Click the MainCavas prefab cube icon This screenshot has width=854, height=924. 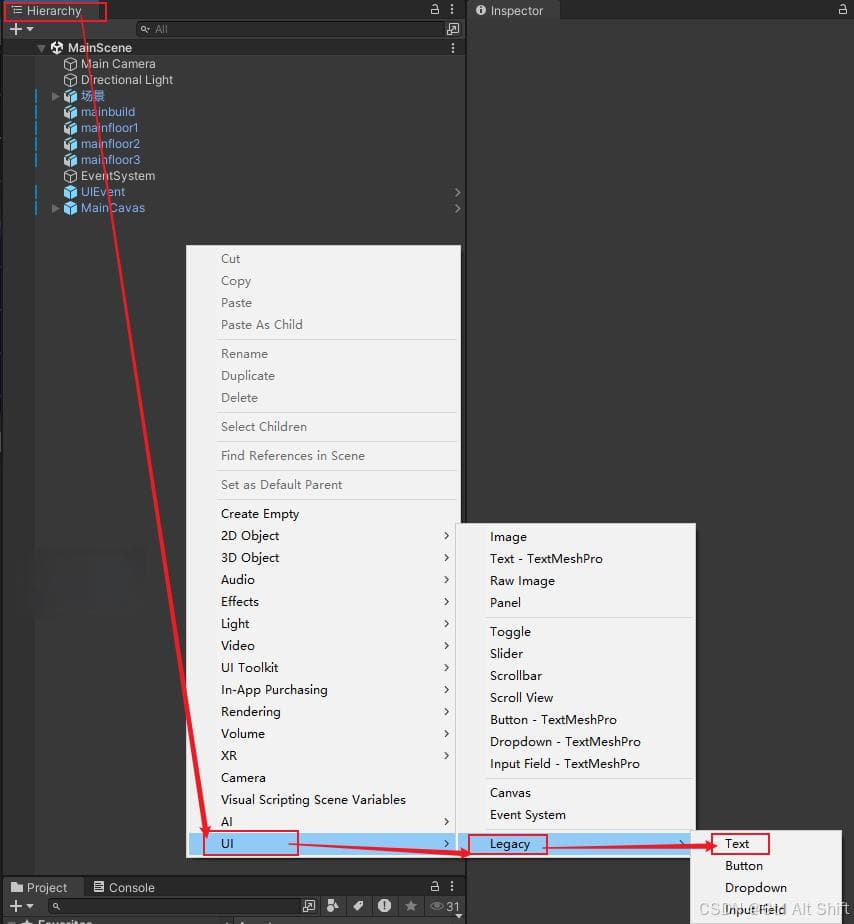[70, 207]
